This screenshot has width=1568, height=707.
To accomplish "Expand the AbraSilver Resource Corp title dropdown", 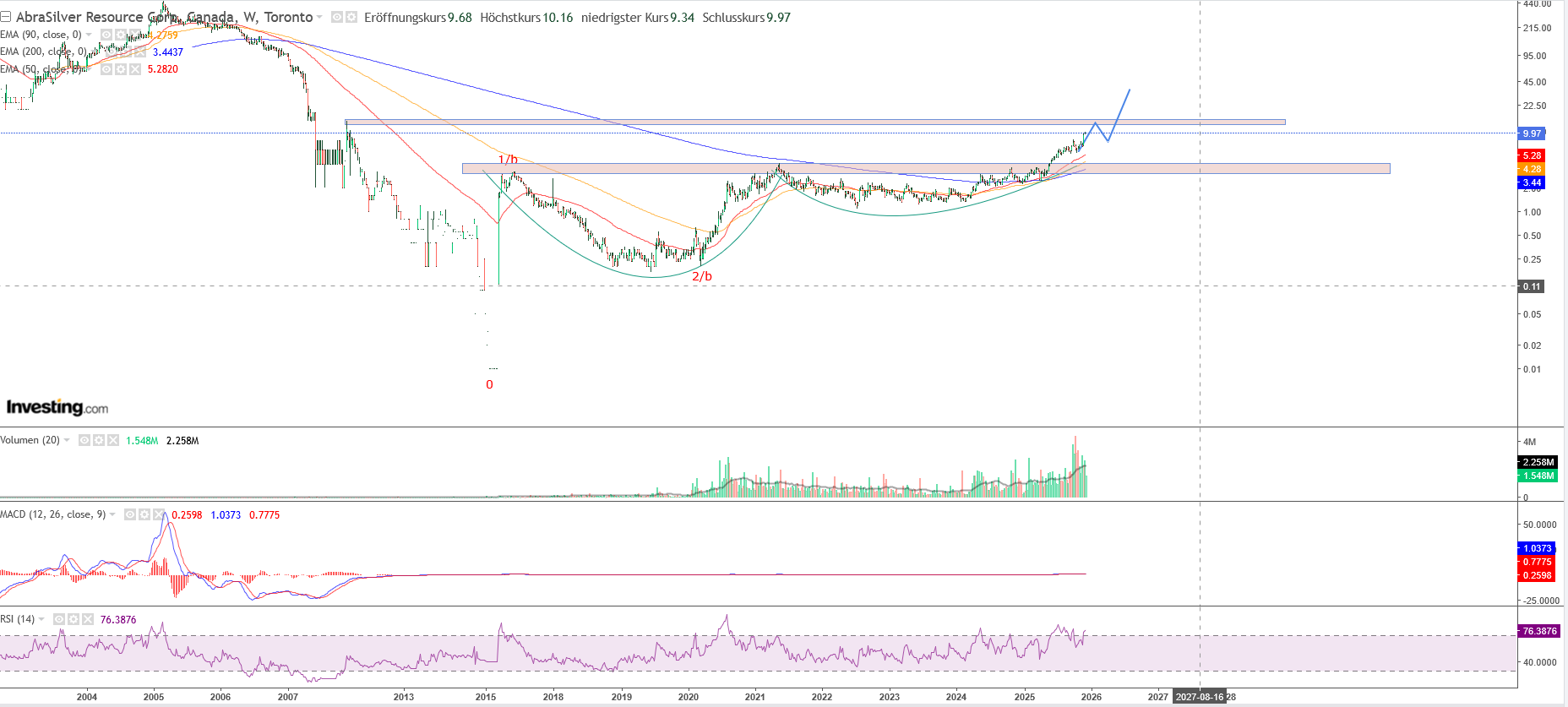I will pos(319,18).
